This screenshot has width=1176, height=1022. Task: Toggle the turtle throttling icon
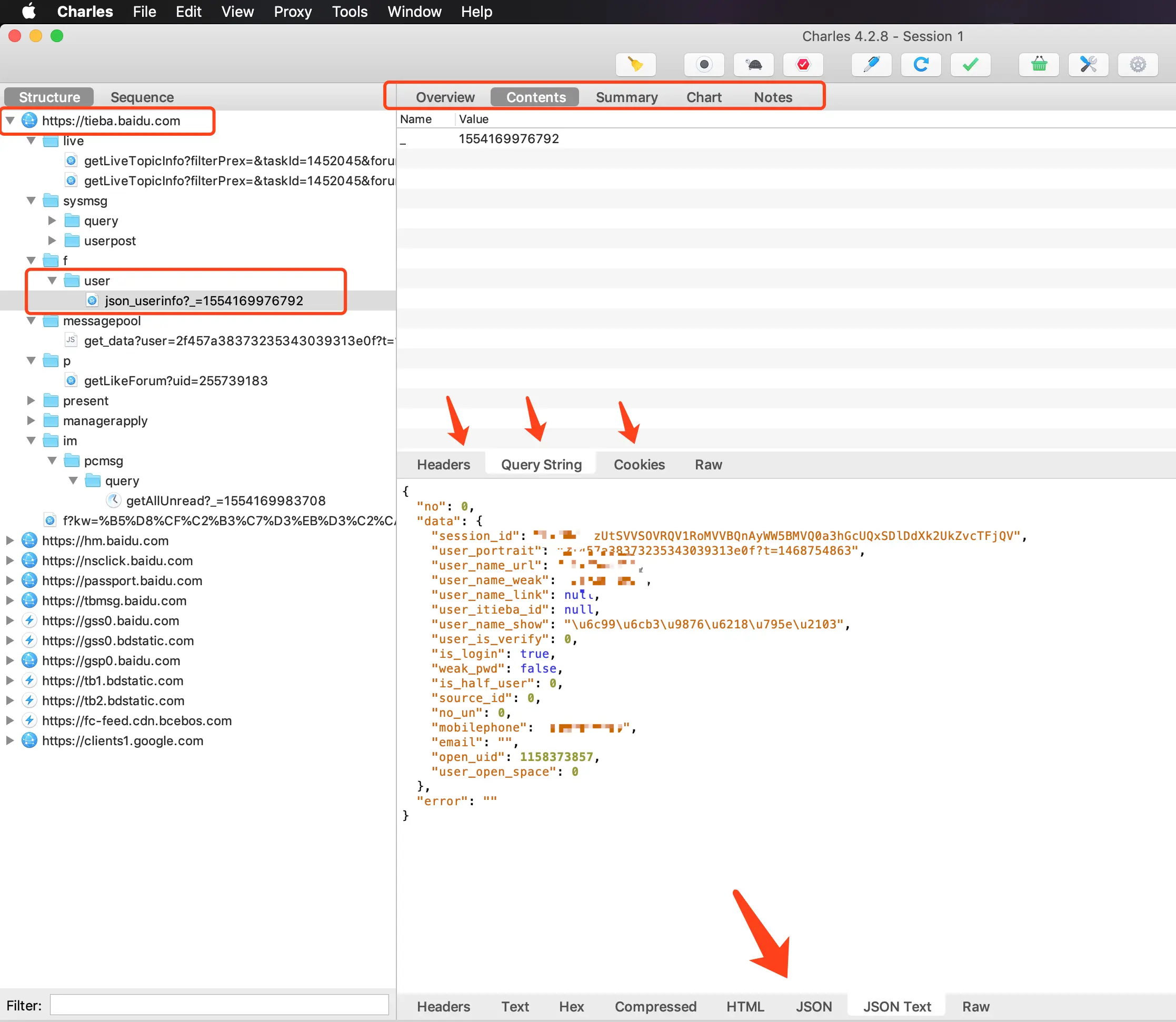pyautogui.click(x=753, y=64)
